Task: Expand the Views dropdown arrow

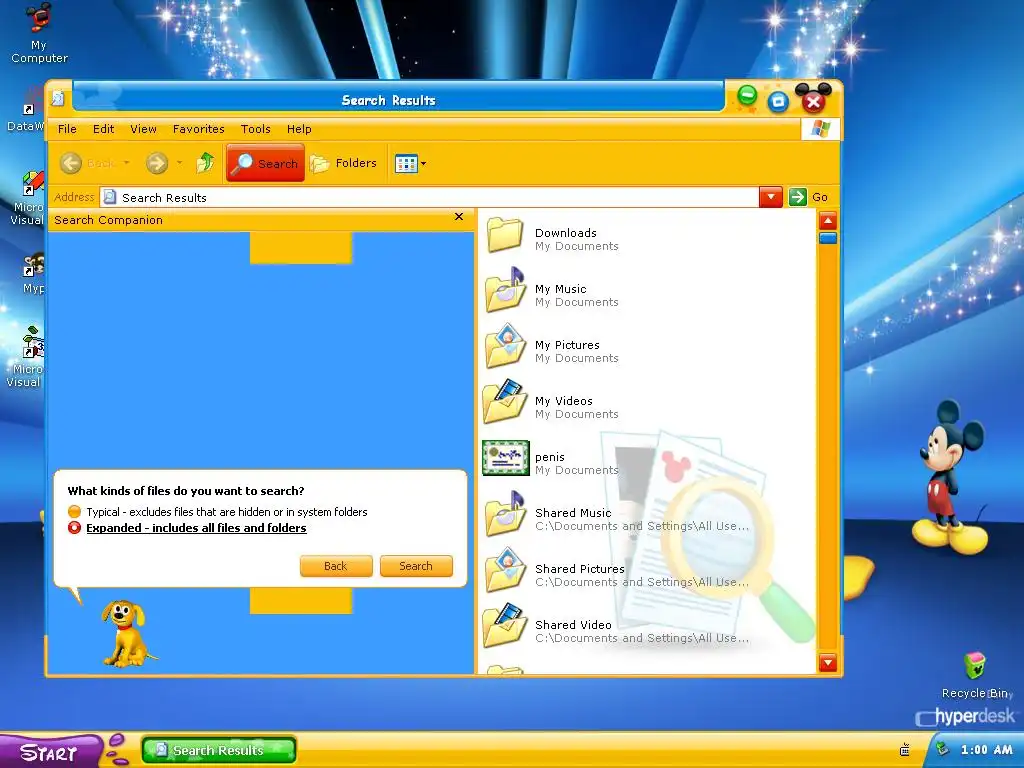Action: pyautogui.click(x=423, y=163)
